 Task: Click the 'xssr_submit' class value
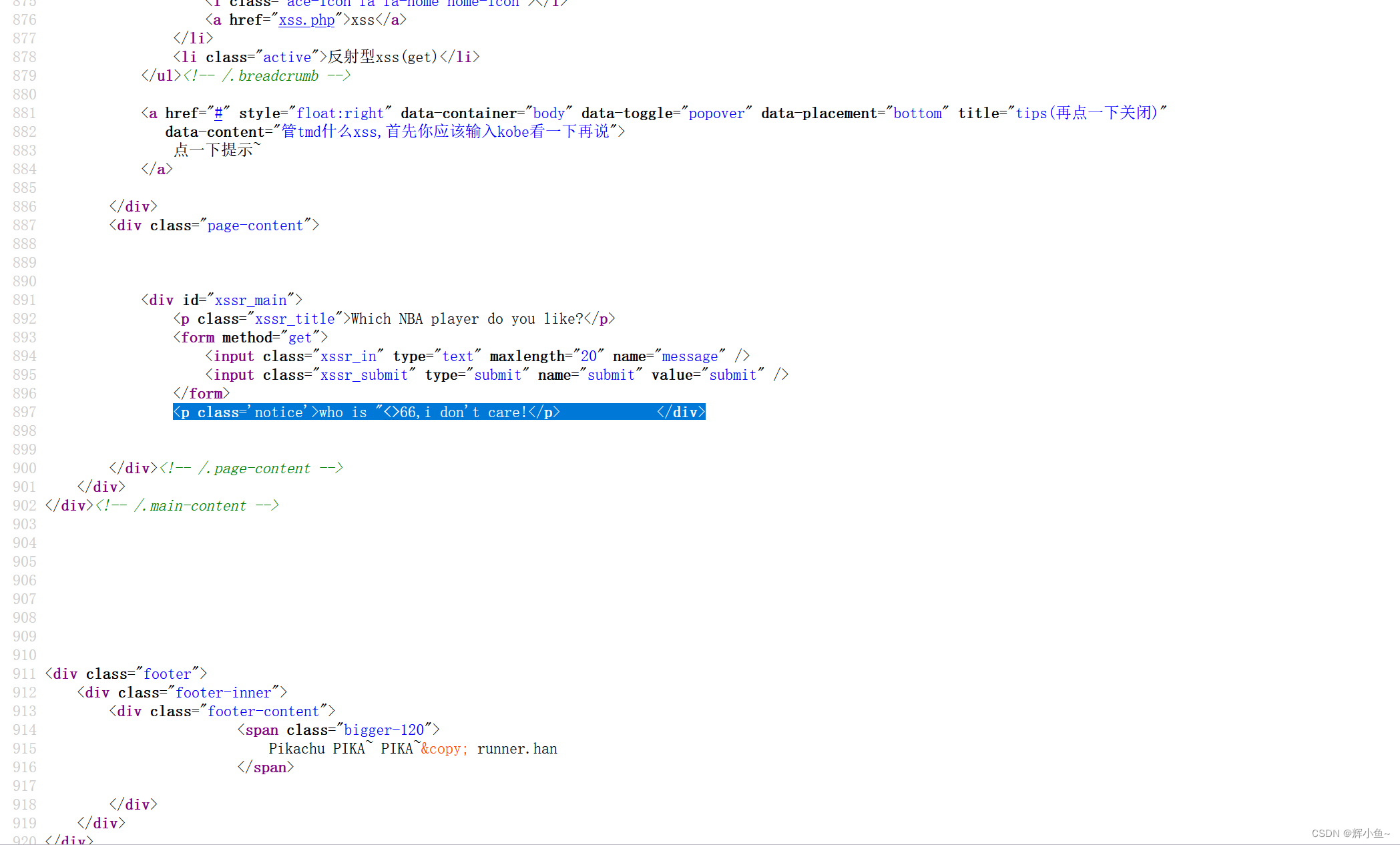[364, 375]
